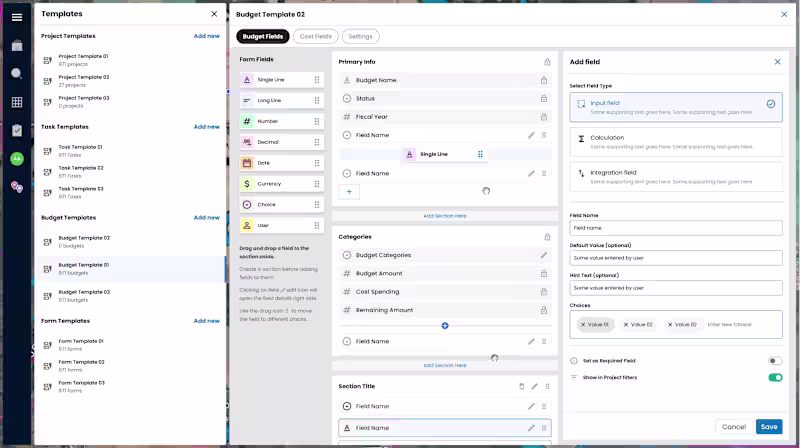Add new Project Template
The height and width of the screenshot is (448, 800).
coord(207,36)
